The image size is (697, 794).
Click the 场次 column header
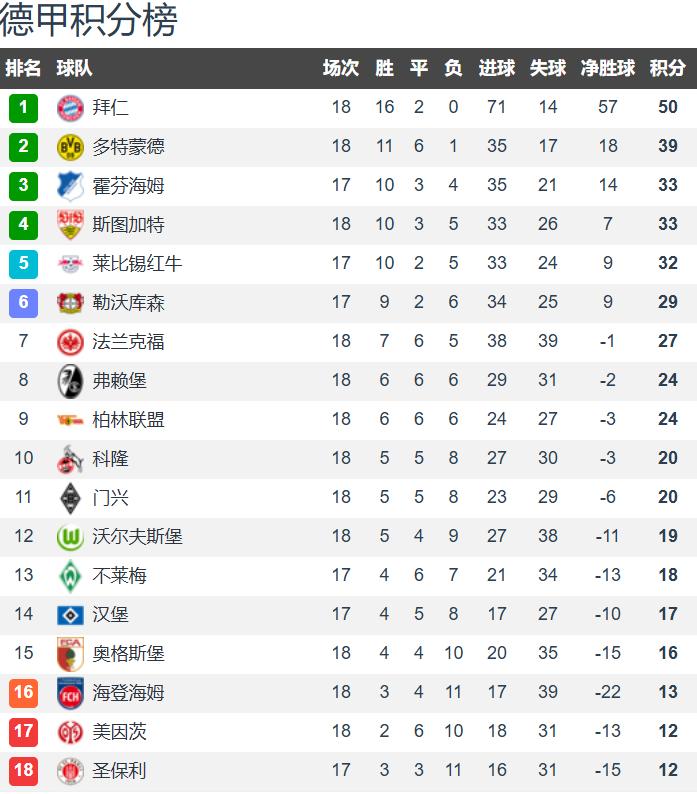[x=341, y=68]
